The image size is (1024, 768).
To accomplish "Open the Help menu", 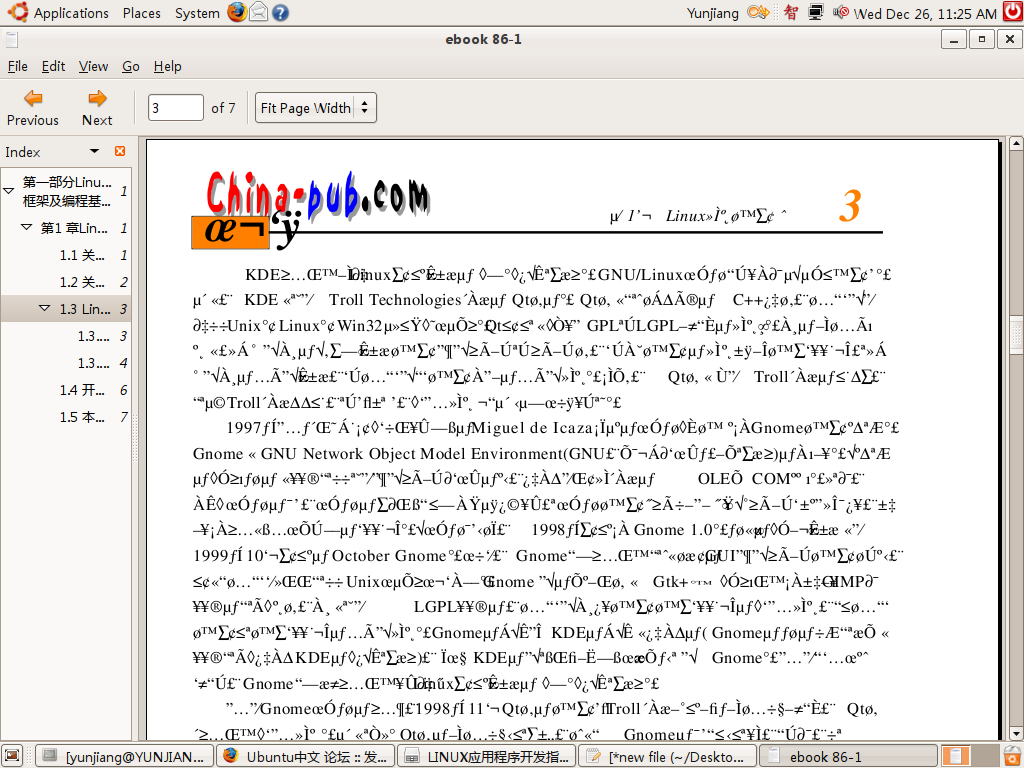I will click(167, 66).
